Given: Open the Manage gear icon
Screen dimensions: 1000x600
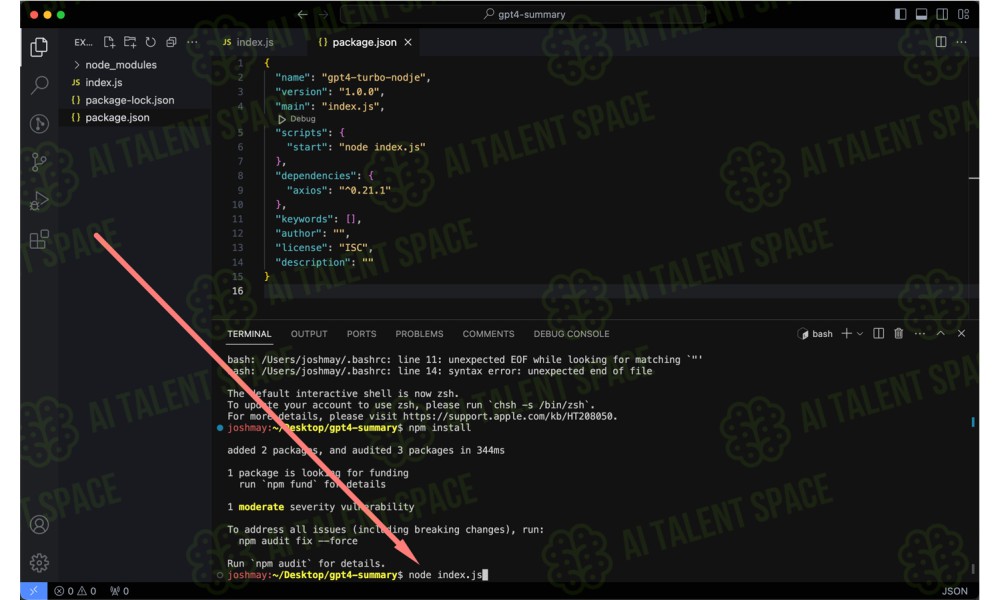Looking at the screenshot, I should [39, 562].
